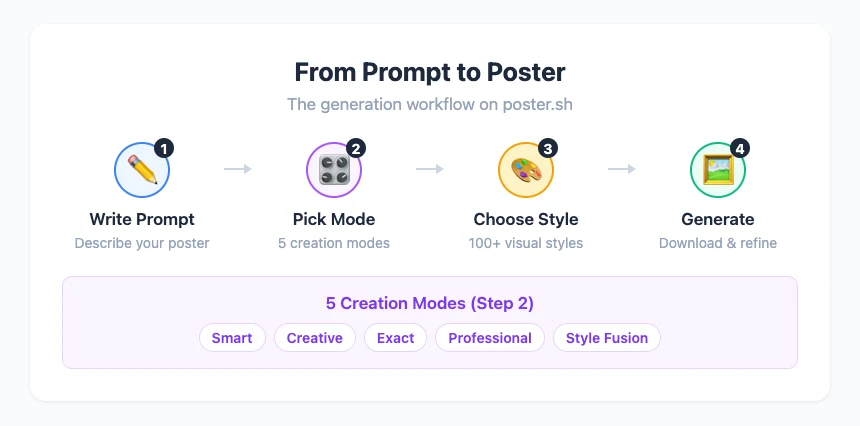The height and width of the screenshot is (426, 860).
Task: Click the step 1 number badge
Action: coord(165,148)
